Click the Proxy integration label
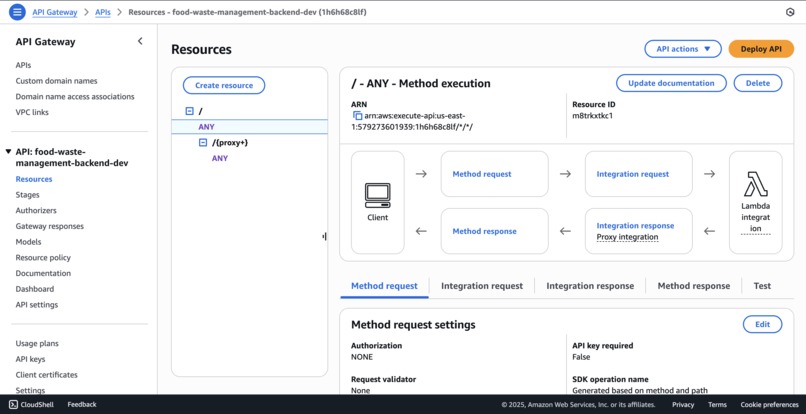Screen dimensions: 806x414 [627, 237]
